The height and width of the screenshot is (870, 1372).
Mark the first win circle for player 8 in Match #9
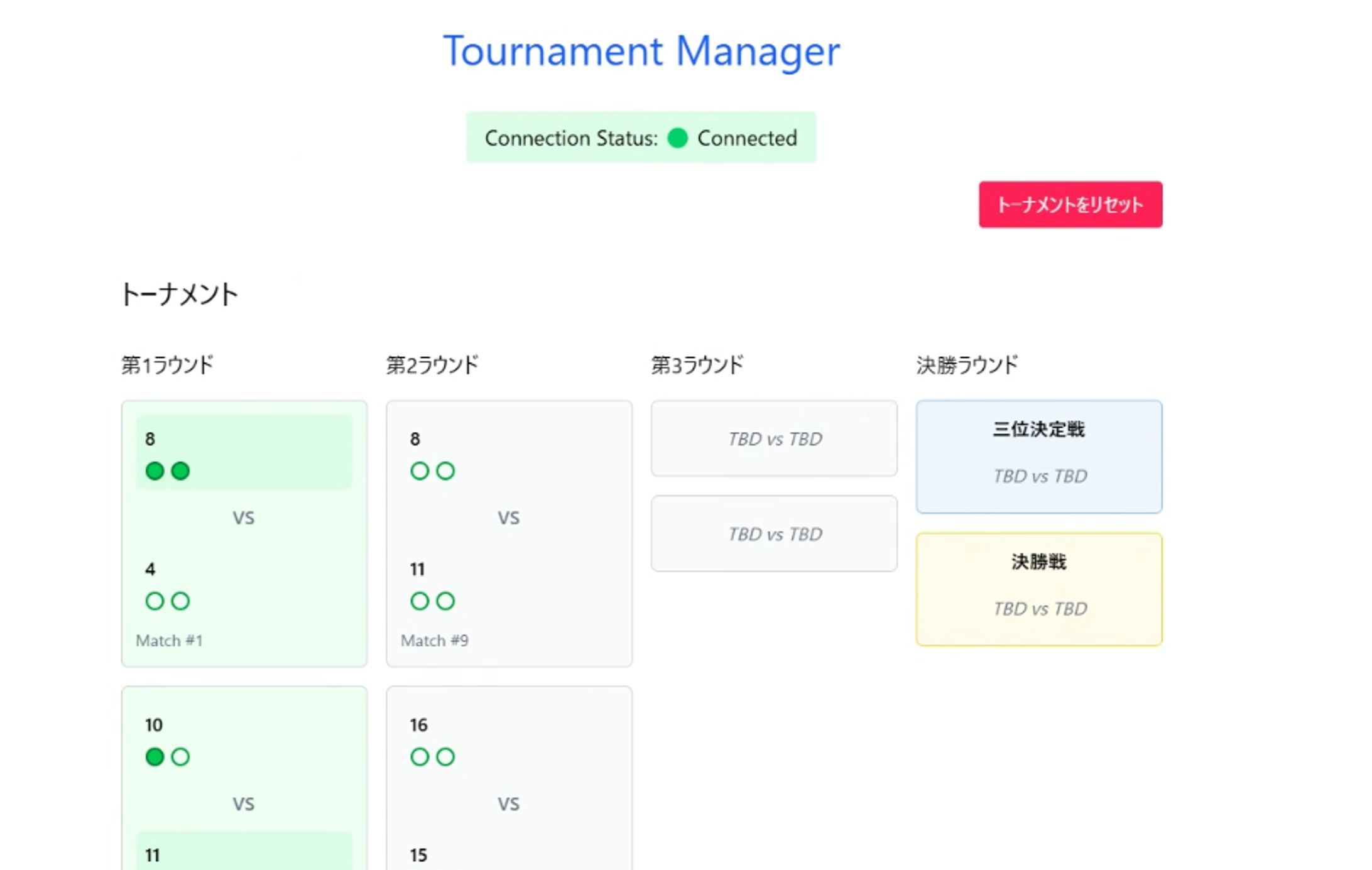pyautogui.click(x=420, y=470)
